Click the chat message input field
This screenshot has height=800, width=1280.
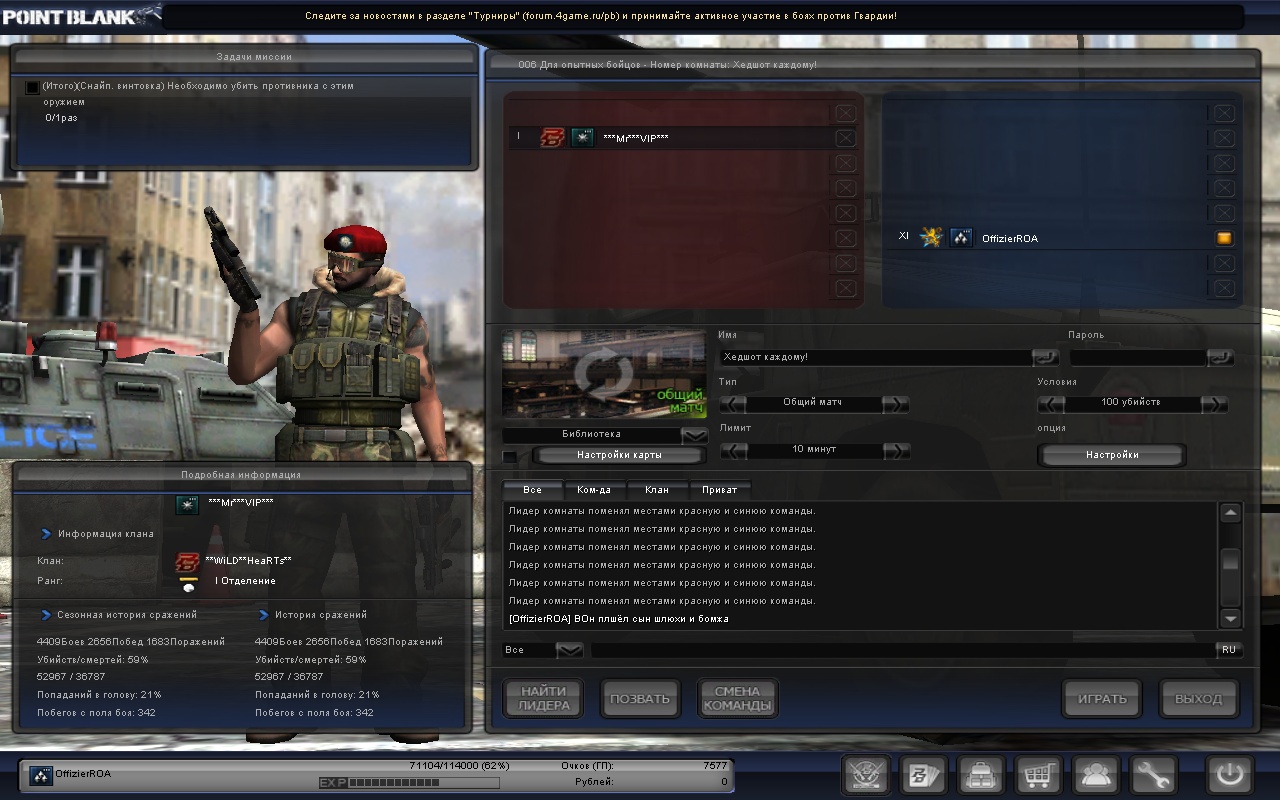903,650
